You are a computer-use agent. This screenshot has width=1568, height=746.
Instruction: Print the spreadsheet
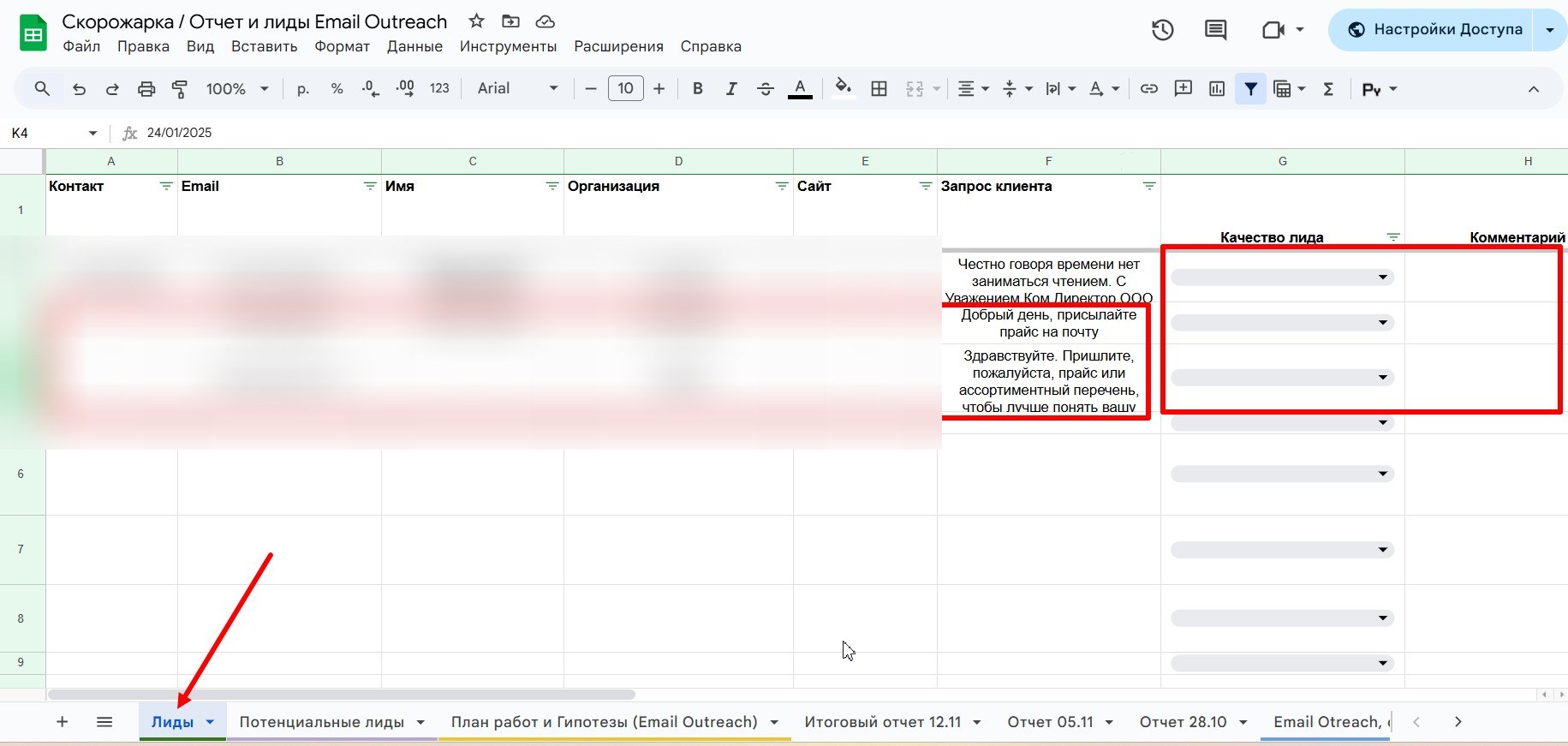click(x=146, y=89)
